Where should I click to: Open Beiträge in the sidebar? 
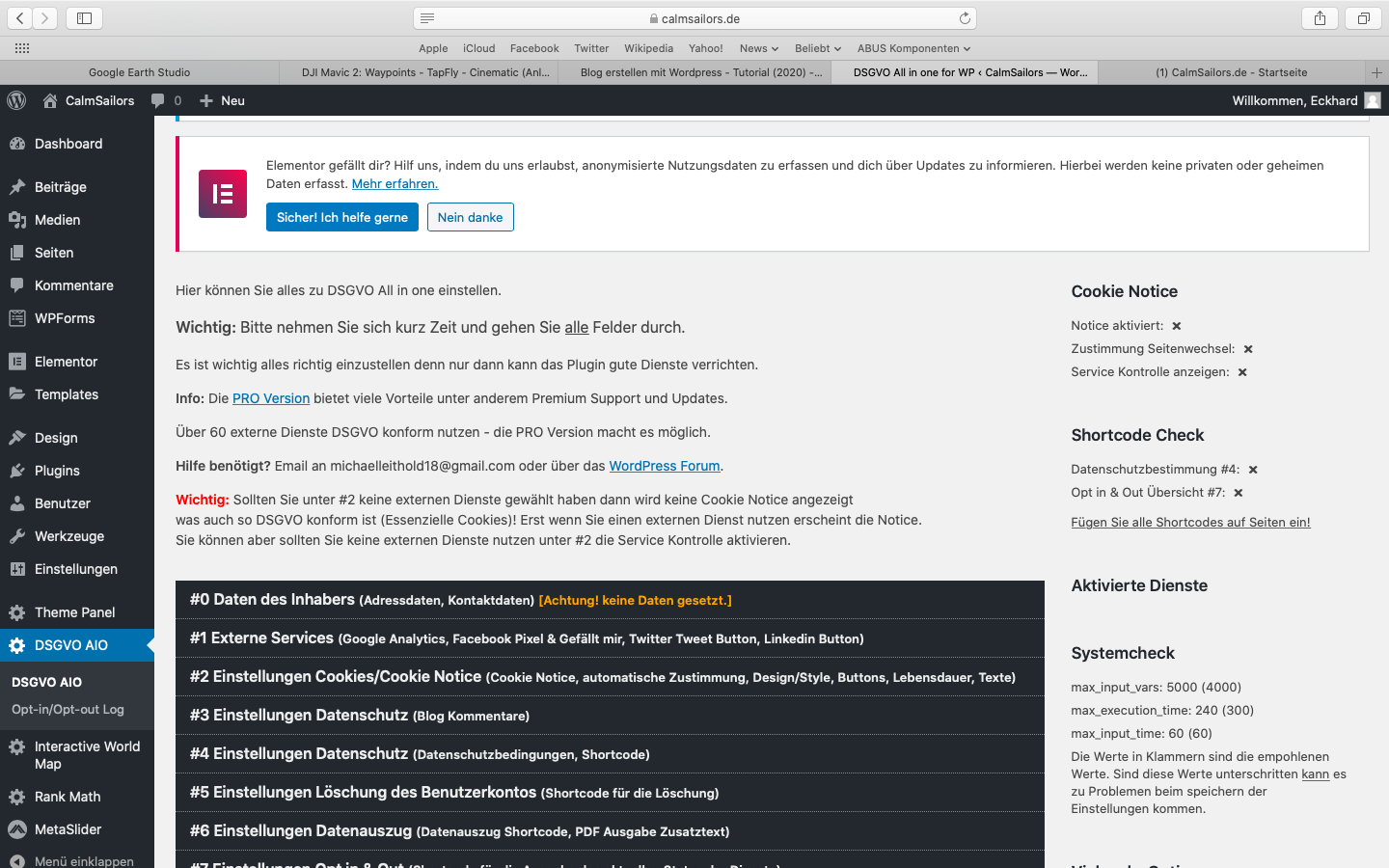point(77,187)
